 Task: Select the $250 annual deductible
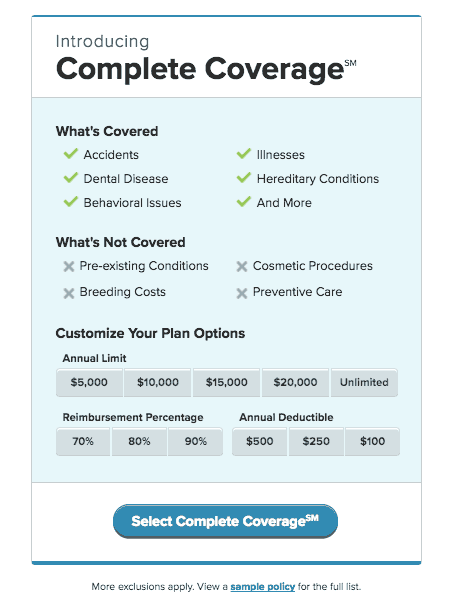click(x=316, y=441)
